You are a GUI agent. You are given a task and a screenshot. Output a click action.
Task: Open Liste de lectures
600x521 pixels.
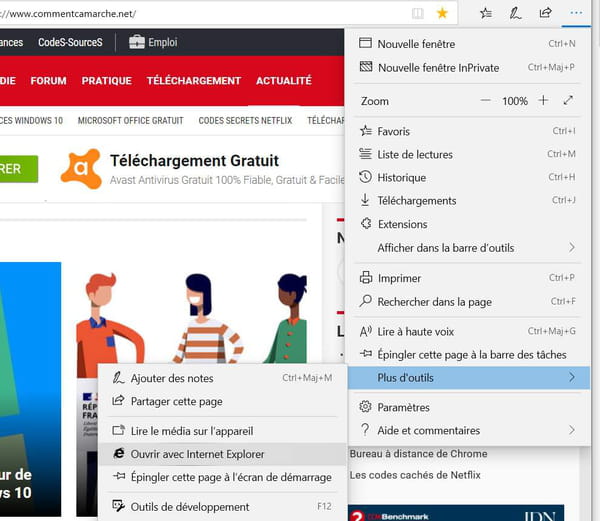pyautogui.click(x=469, y=154)
